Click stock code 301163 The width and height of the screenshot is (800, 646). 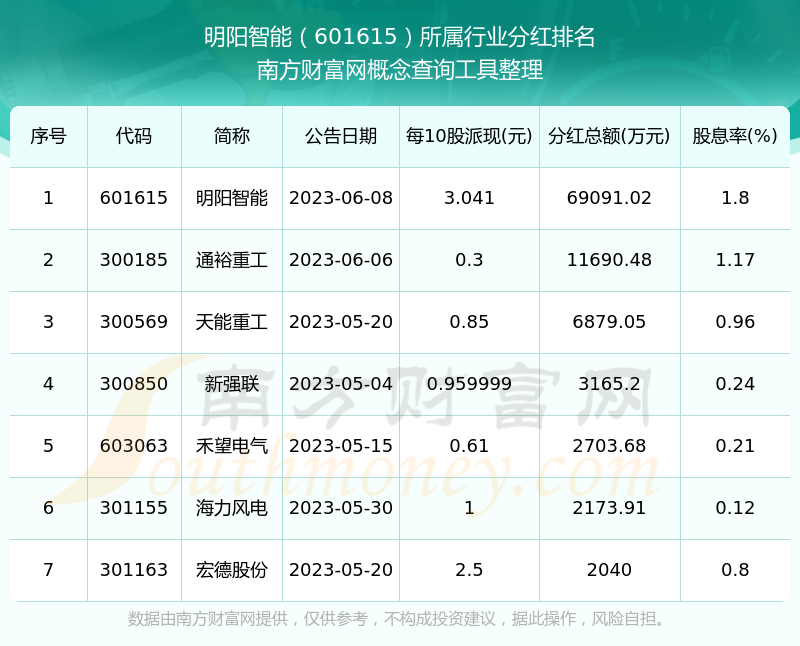(134, 570)
